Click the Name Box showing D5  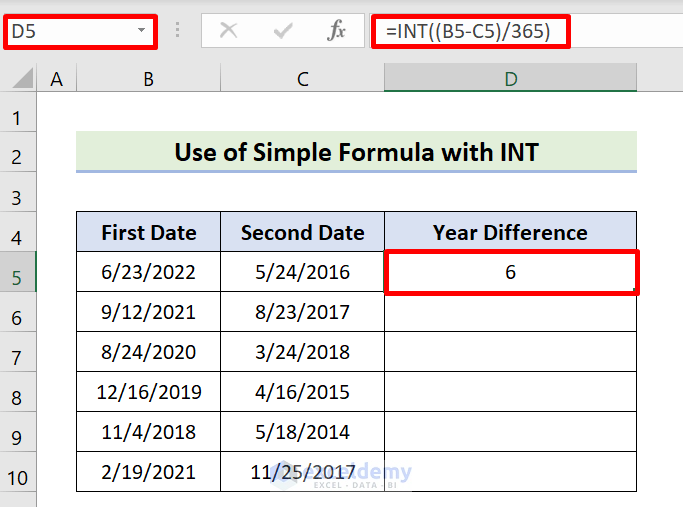pyautogui.click(x=80, y=31)
